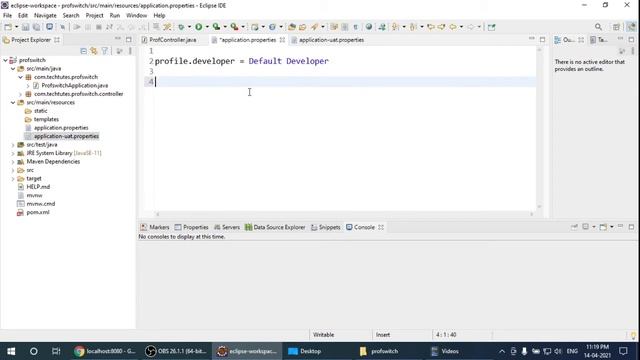This screenshot has height=360, width=640.
Task: Open the Project Explorer view menu
Action: (x=130, y=51)
